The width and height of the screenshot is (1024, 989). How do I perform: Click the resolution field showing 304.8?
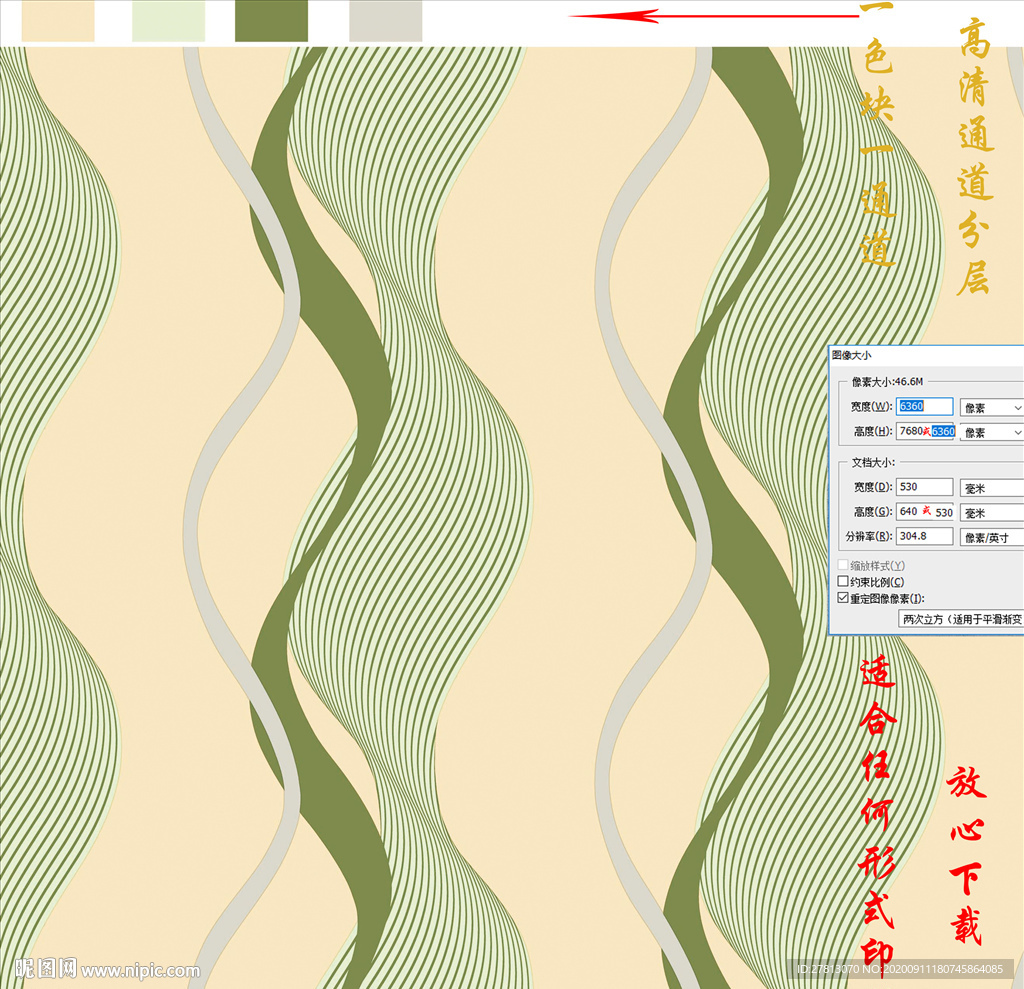point(924,536)
